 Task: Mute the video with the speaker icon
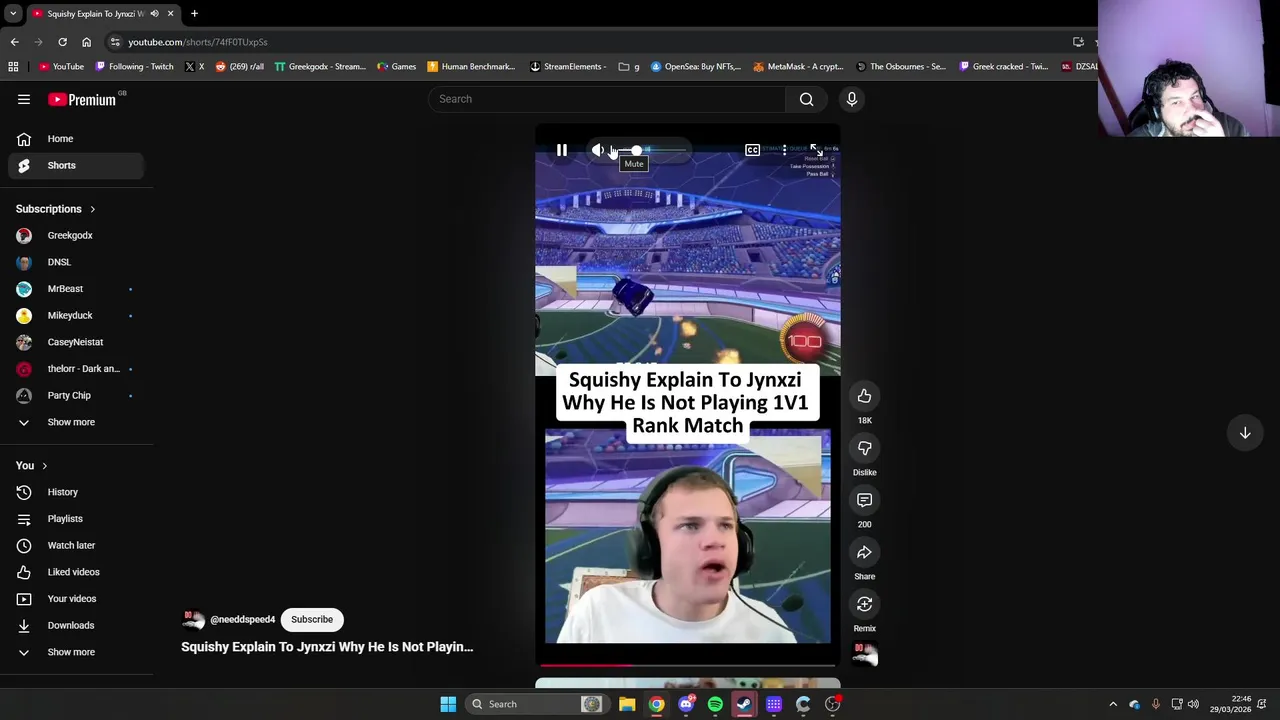coord(598,150)
